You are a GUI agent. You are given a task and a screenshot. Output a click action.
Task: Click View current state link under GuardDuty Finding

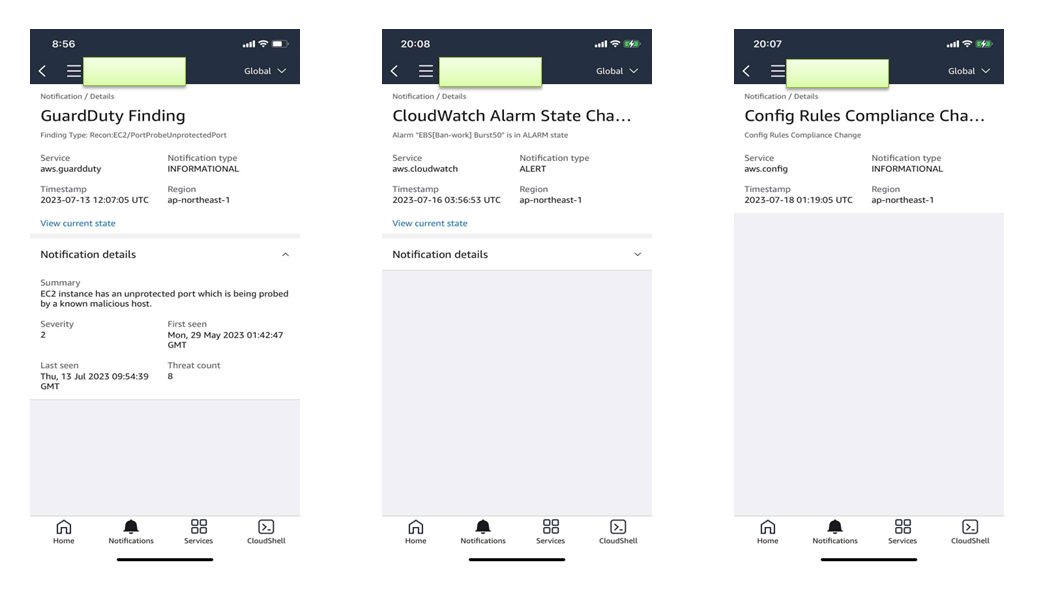pyautogui.click(x=78, y=223)
